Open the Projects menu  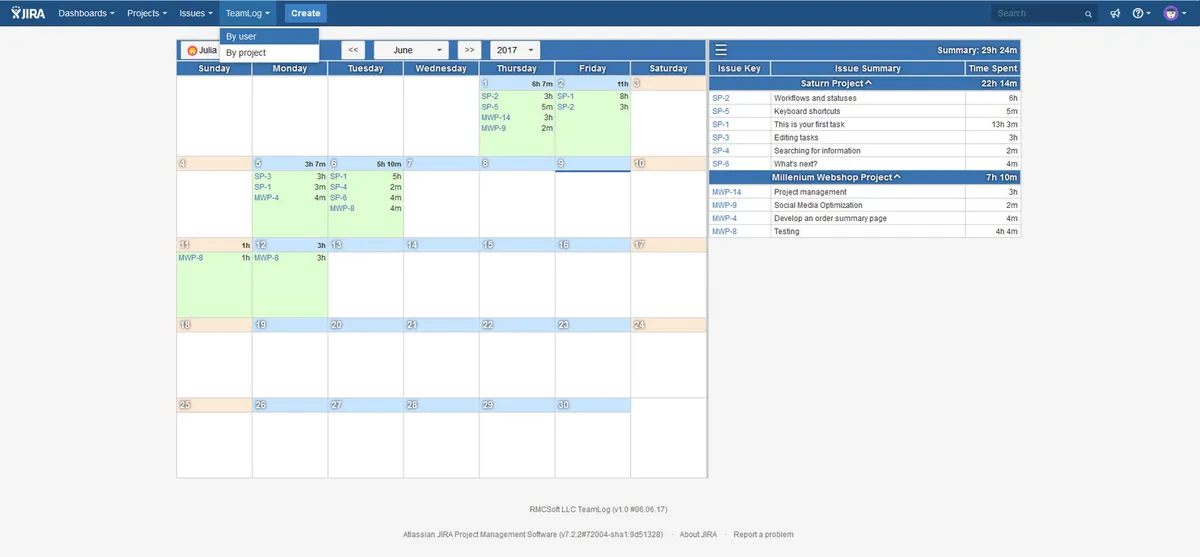(147, 13)
